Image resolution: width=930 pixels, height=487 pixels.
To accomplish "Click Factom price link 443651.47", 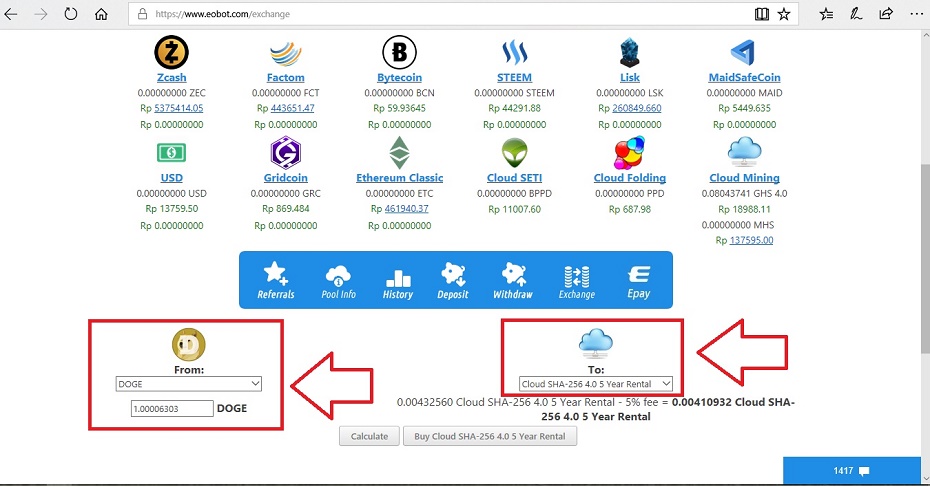I will coord(292,108).
